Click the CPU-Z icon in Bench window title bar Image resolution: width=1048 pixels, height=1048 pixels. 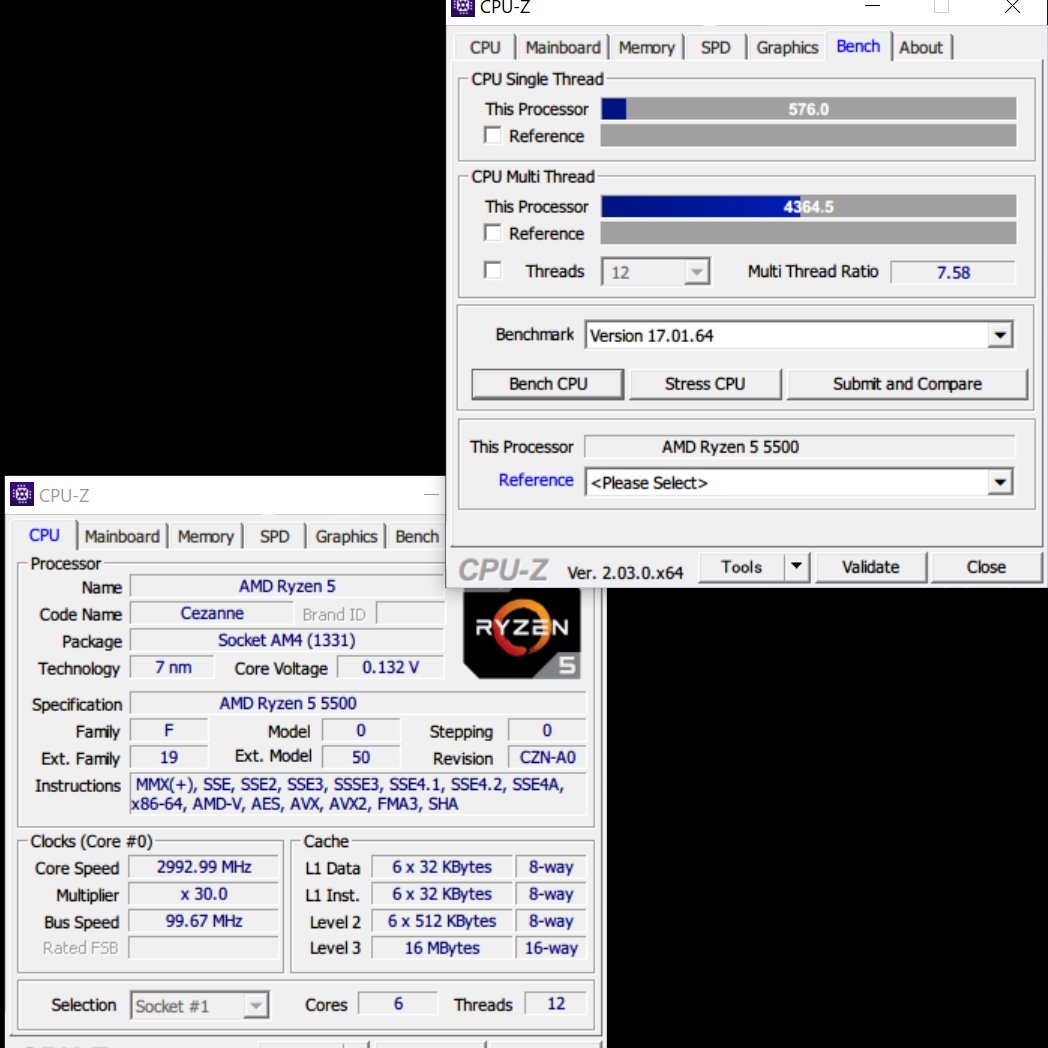pos(462,7)
